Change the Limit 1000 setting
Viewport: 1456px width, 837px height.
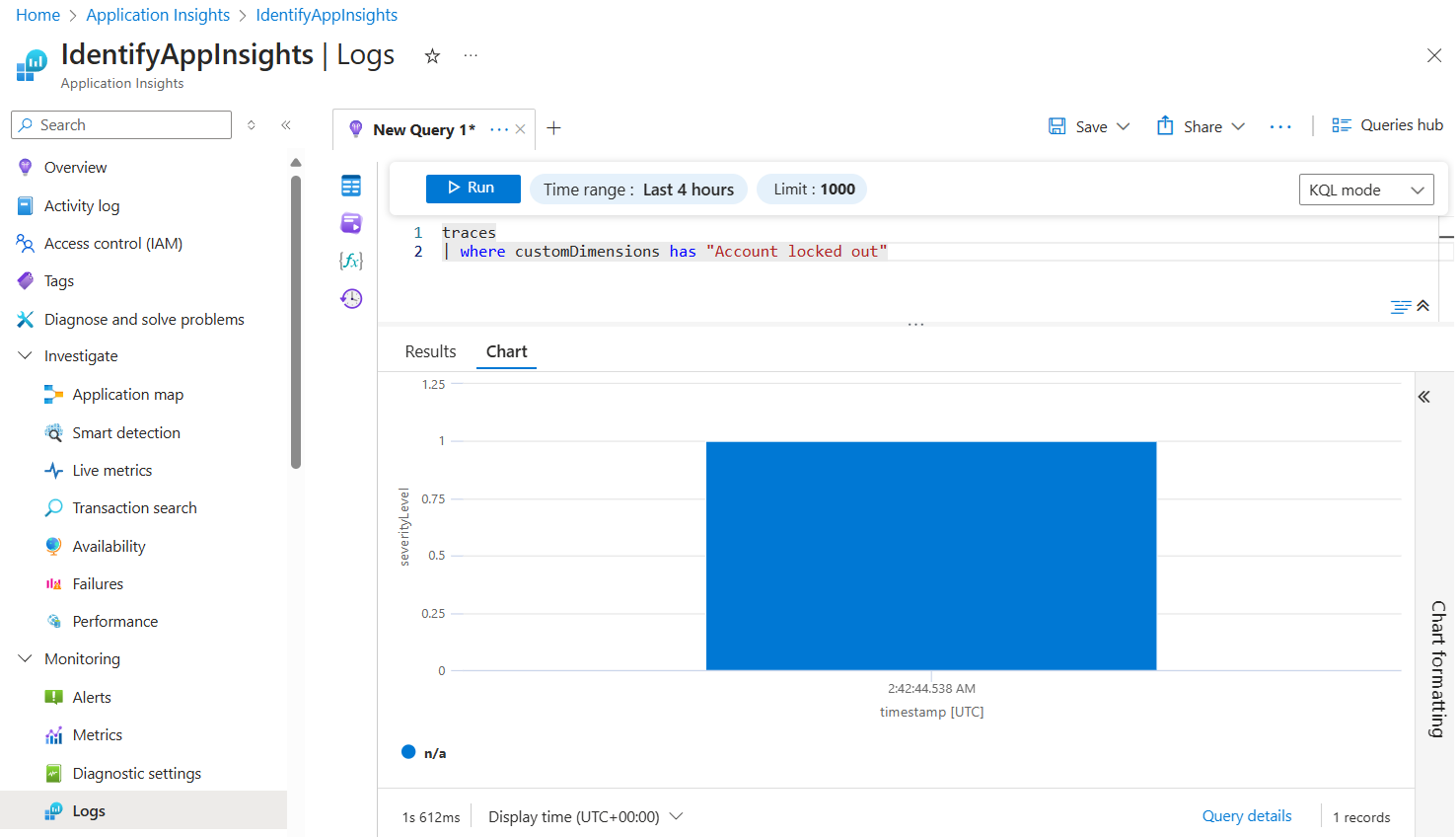[812, 190]
